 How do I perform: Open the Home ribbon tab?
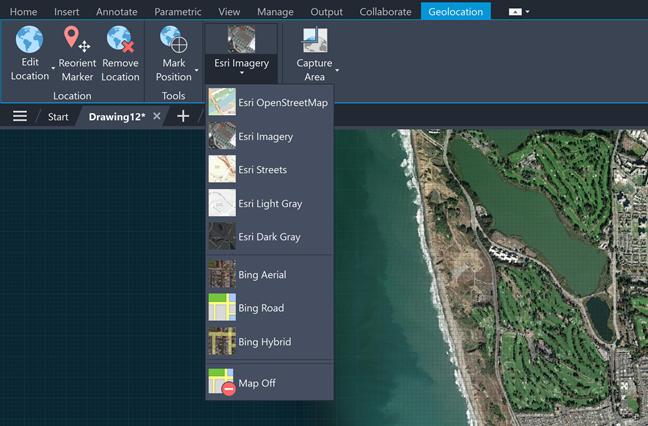coord(23,12)
